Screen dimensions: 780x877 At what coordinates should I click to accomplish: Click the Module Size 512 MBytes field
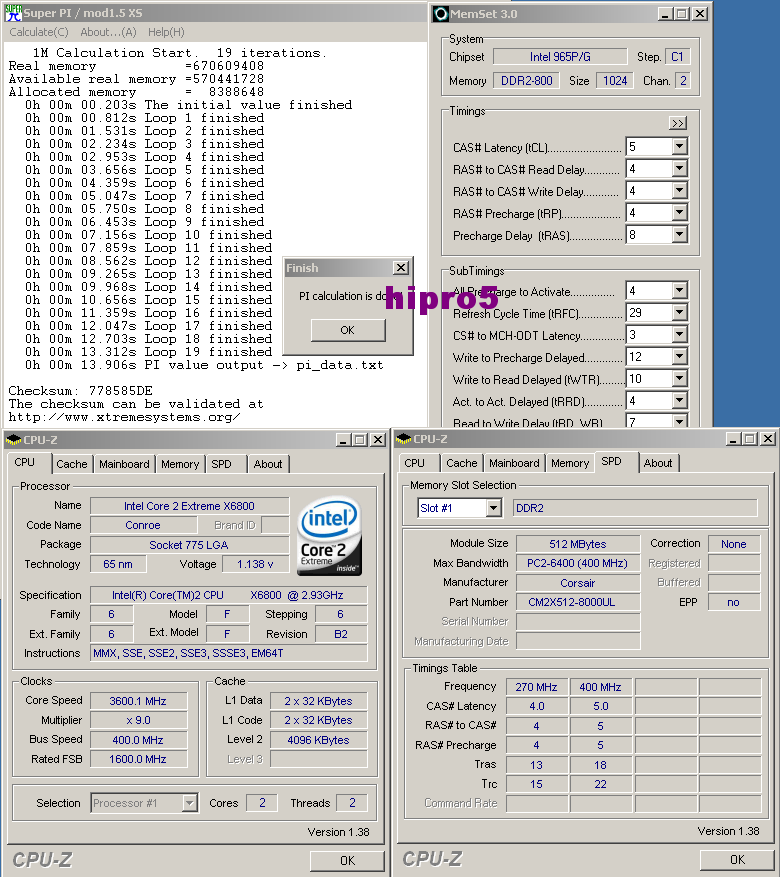coord(578,544)
